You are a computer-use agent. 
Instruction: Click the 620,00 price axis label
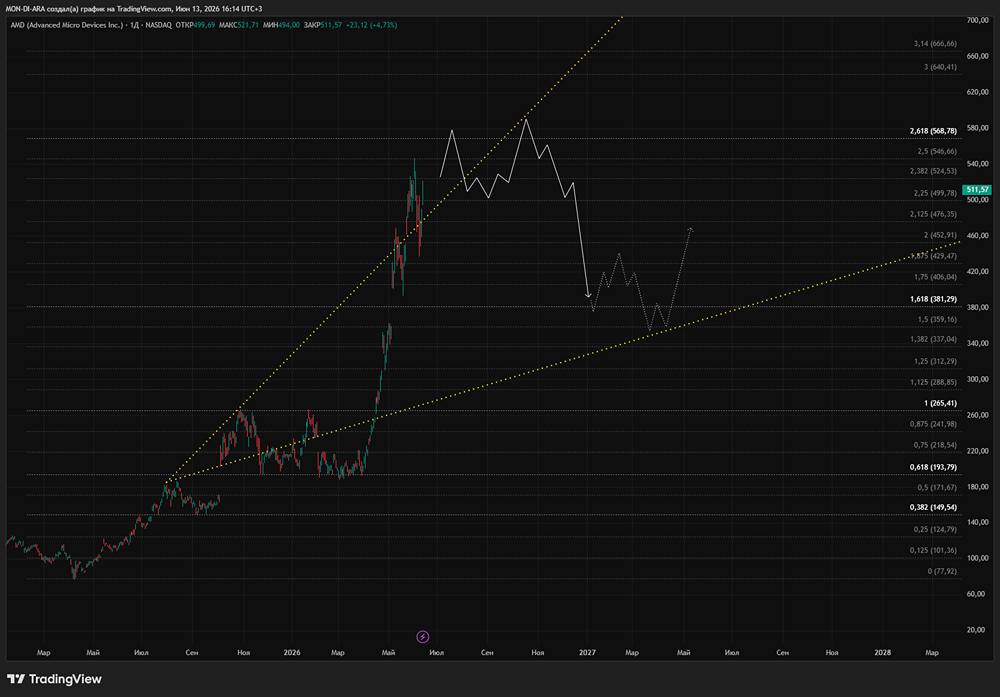pyautogui.click(x=977, y=92)
